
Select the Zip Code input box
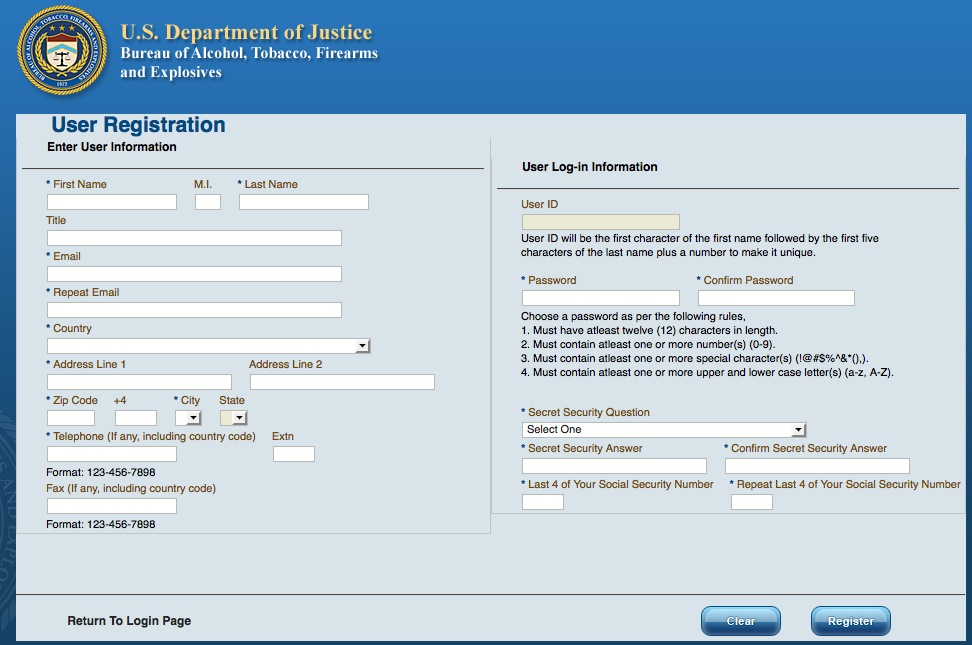tap(71, 418)
